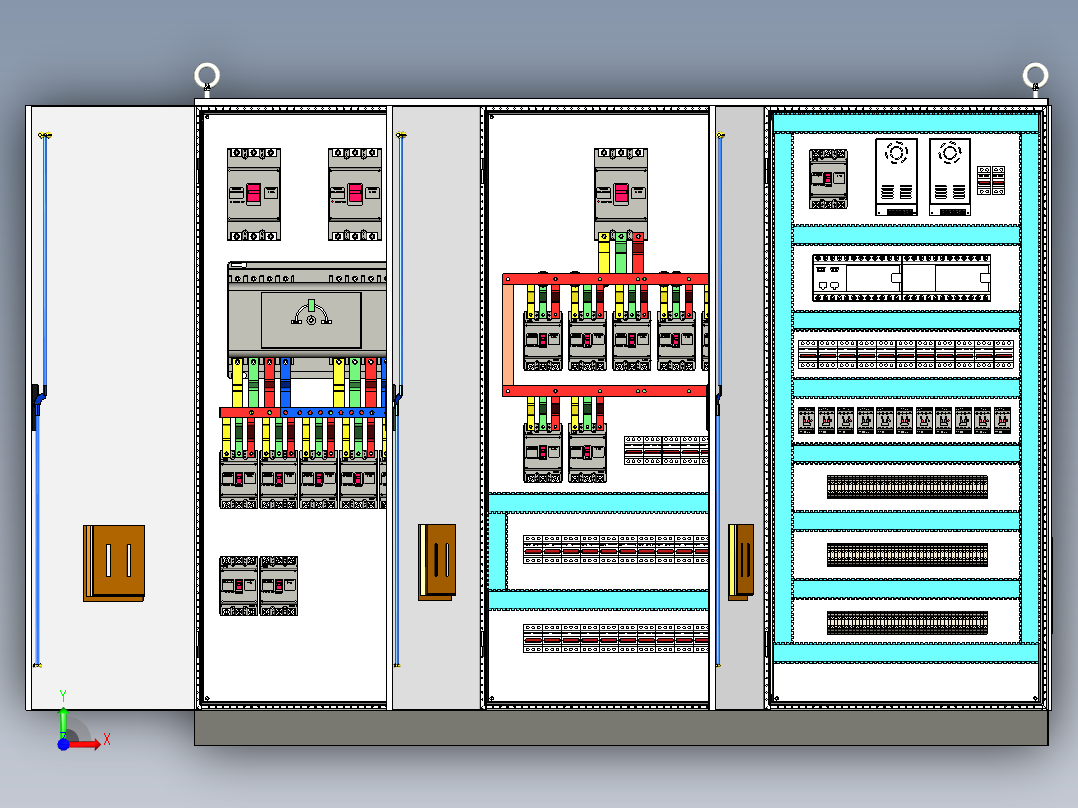Select the middle dark terminal strip in right cabinet
Viewport: 1078px width, 808px height.
(908, 555)
